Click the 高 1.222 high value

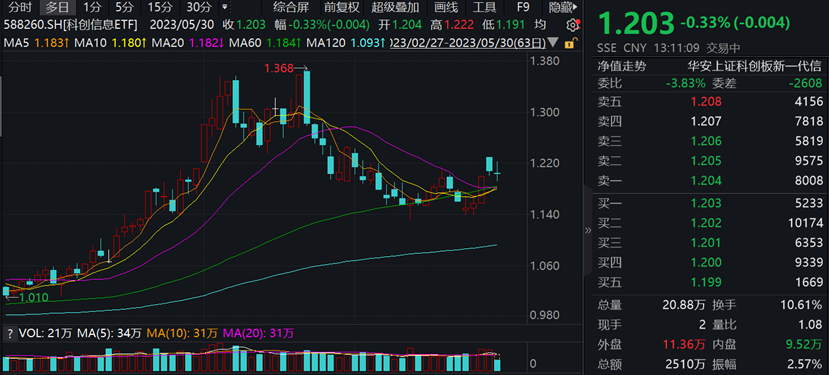coord(451,25)
